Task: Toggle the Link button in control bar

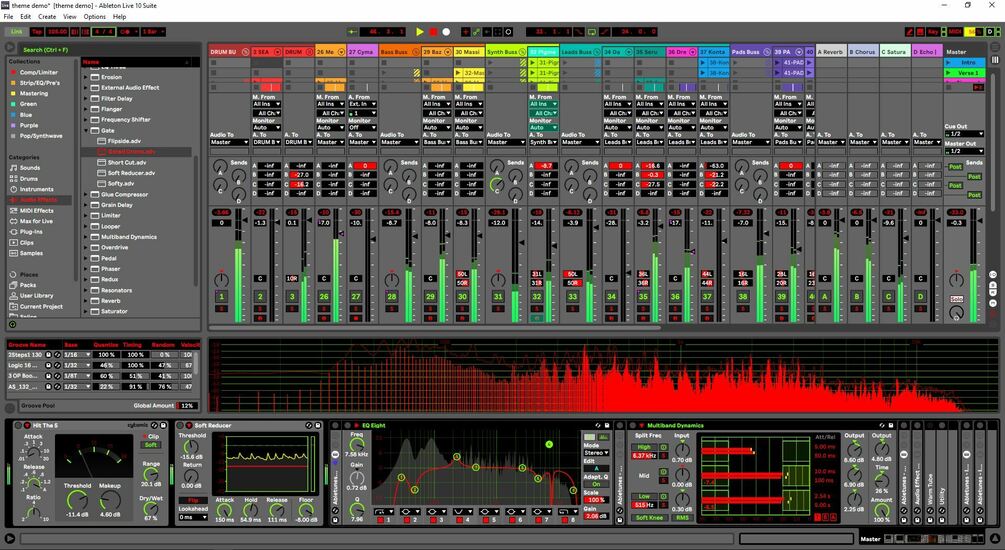Action: click(x=17, y=31)
